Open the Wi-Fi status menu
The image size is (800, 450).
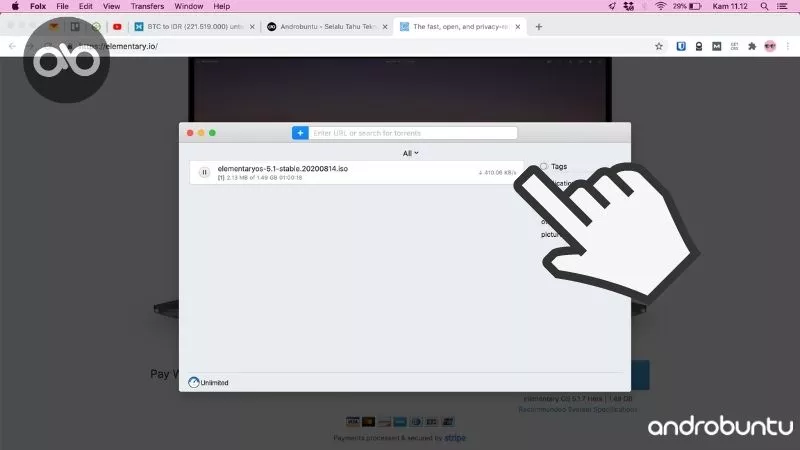(x=661, y=6)
